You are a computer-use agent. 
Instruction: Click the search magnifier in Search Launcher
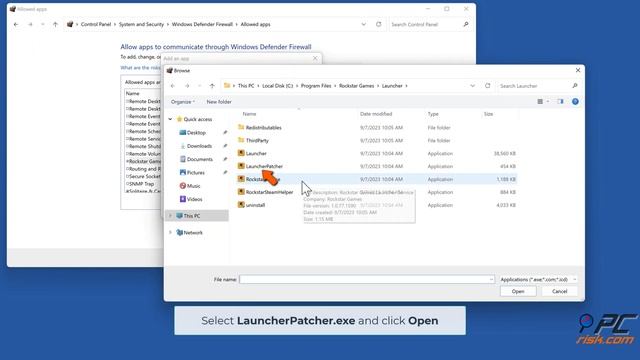575,86
